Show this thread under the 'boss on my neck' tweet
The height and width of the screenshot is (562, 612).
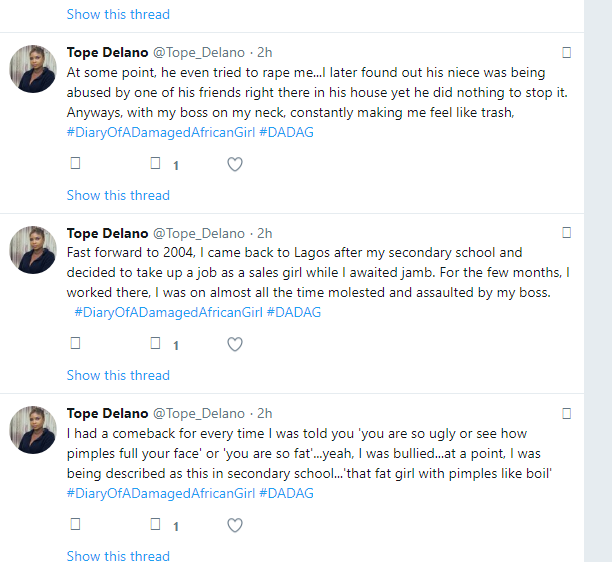(x=118, y=195)
